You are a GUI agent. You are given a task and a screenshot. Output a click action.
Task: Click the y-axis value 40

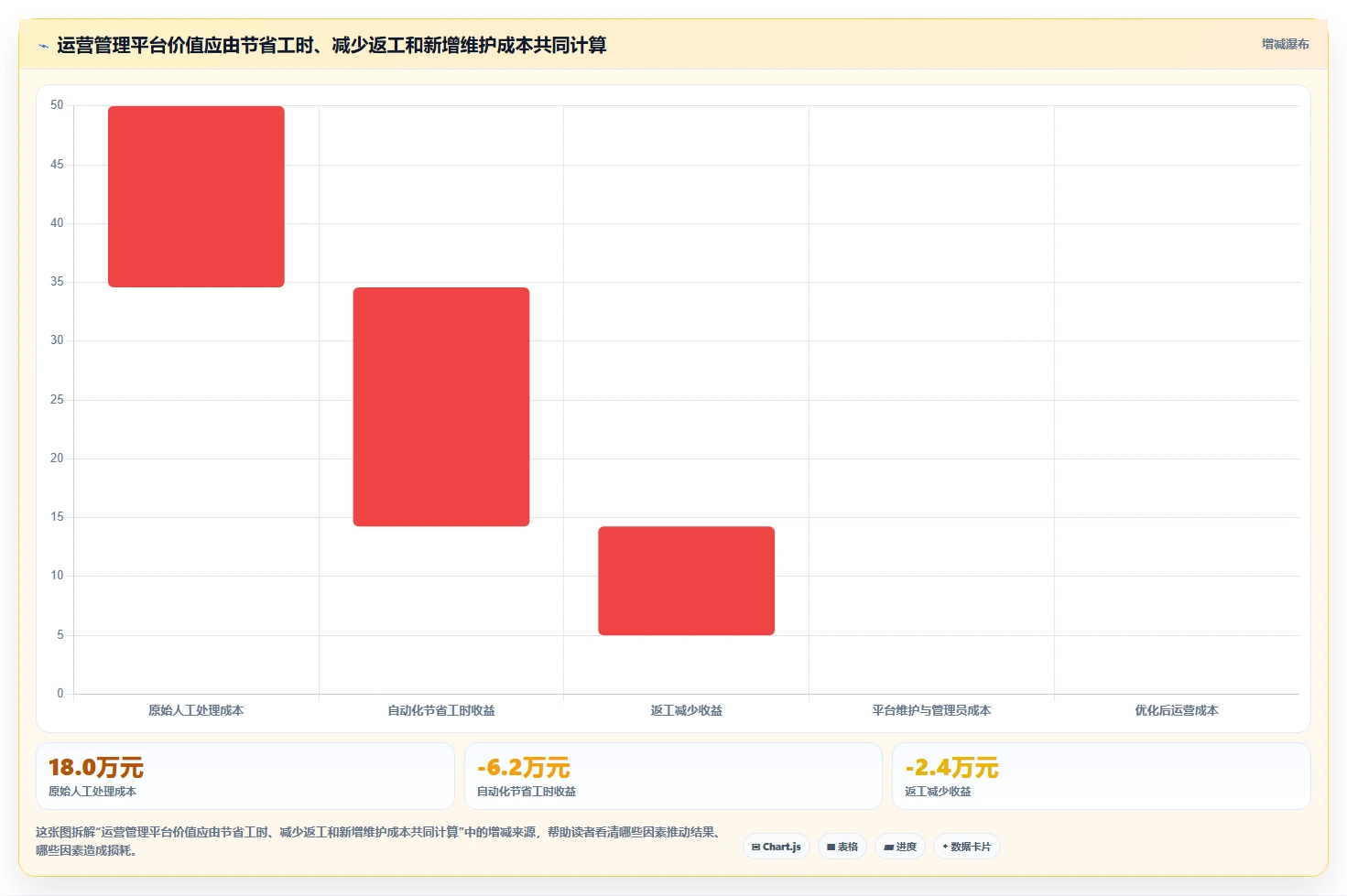(57, 223)
